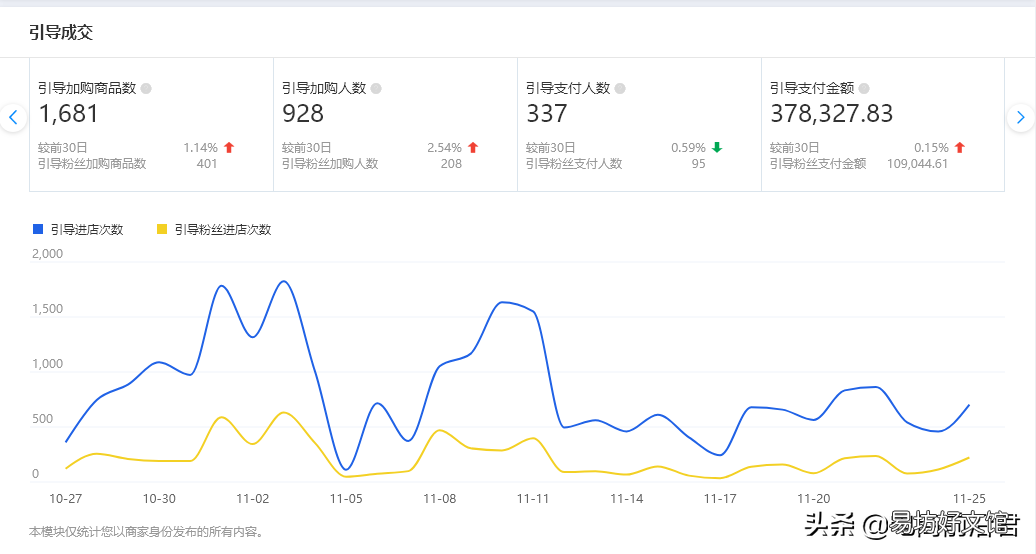Click the 11-05 x-axis date
Image resolution: width=1036 pixels, height=554 pixels.
click(346, 499)
